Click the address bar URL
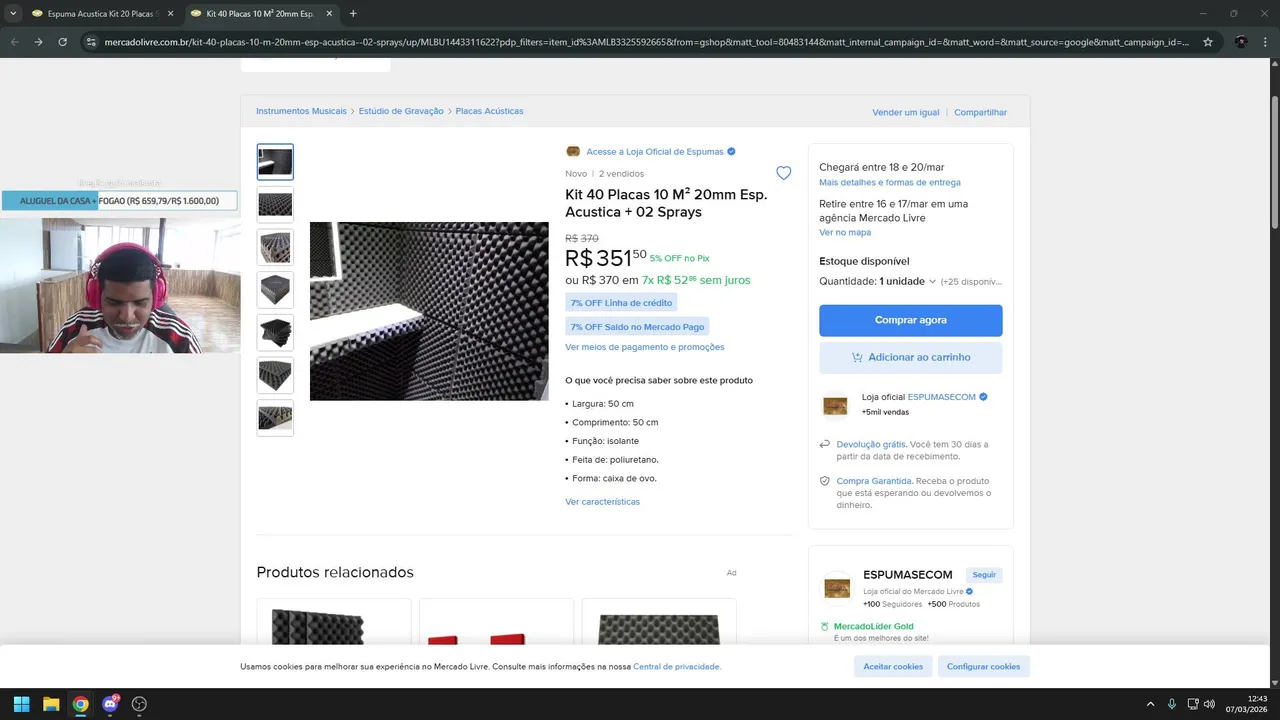 (646, 42)
